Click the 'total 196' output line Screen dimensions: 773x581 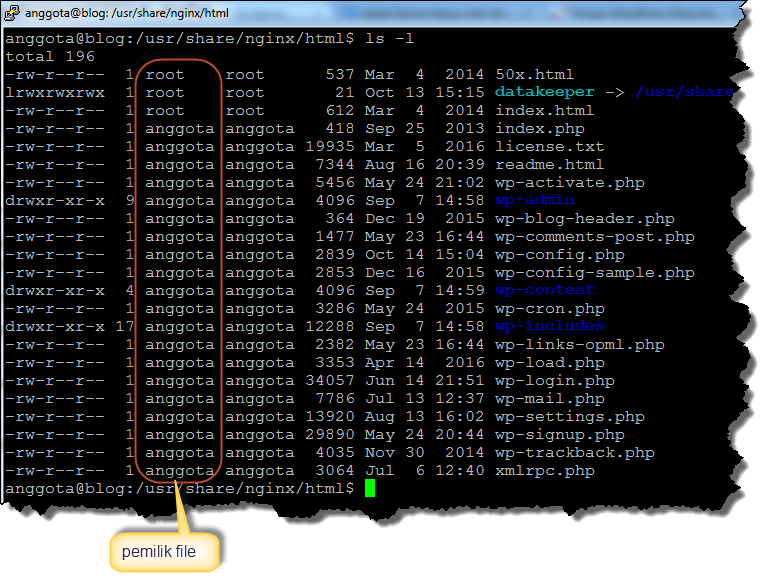tap(44, 56)
